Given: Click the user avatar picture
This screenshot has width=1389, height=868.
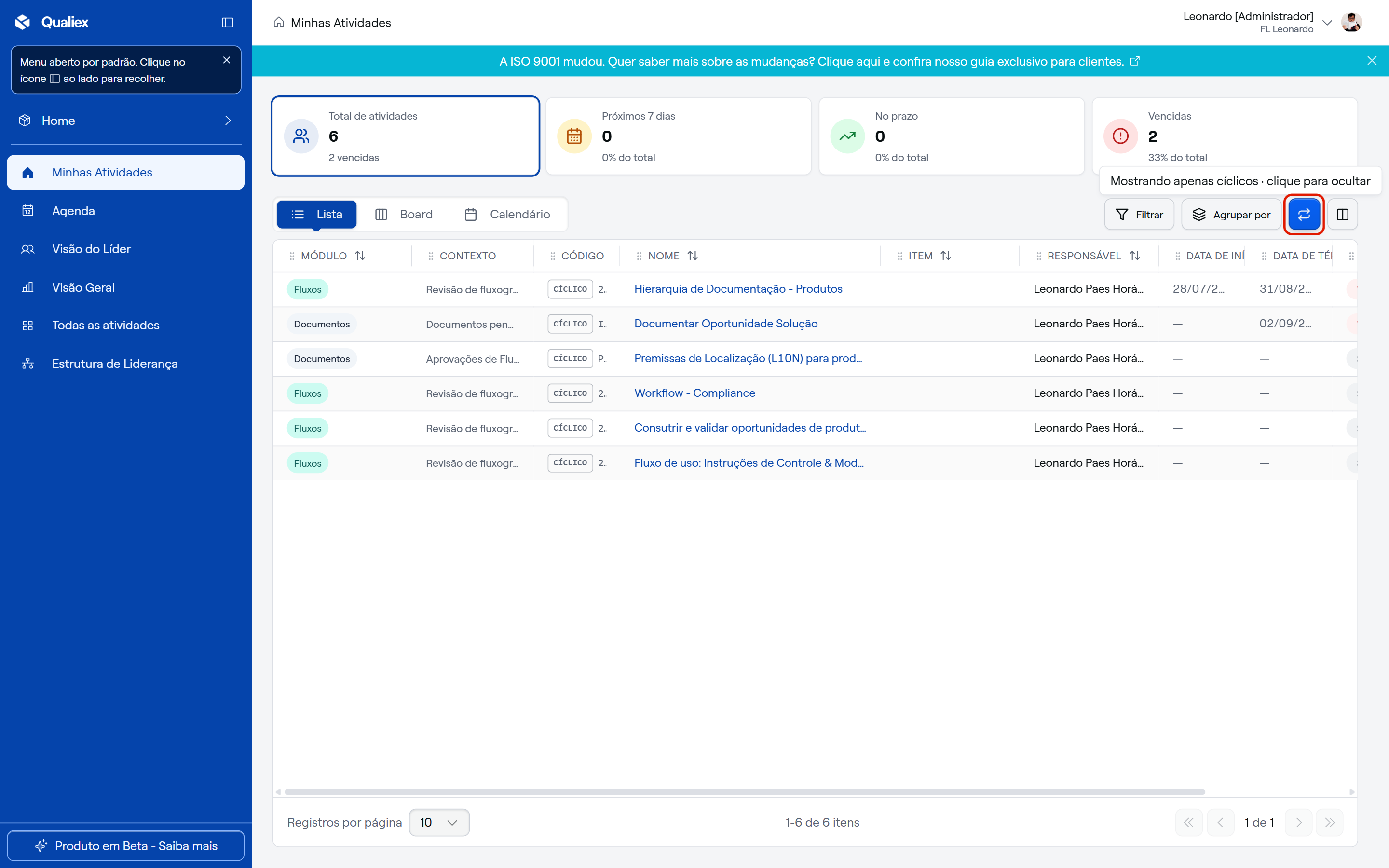Looking at the screenshot, I should click(1351, 22).
